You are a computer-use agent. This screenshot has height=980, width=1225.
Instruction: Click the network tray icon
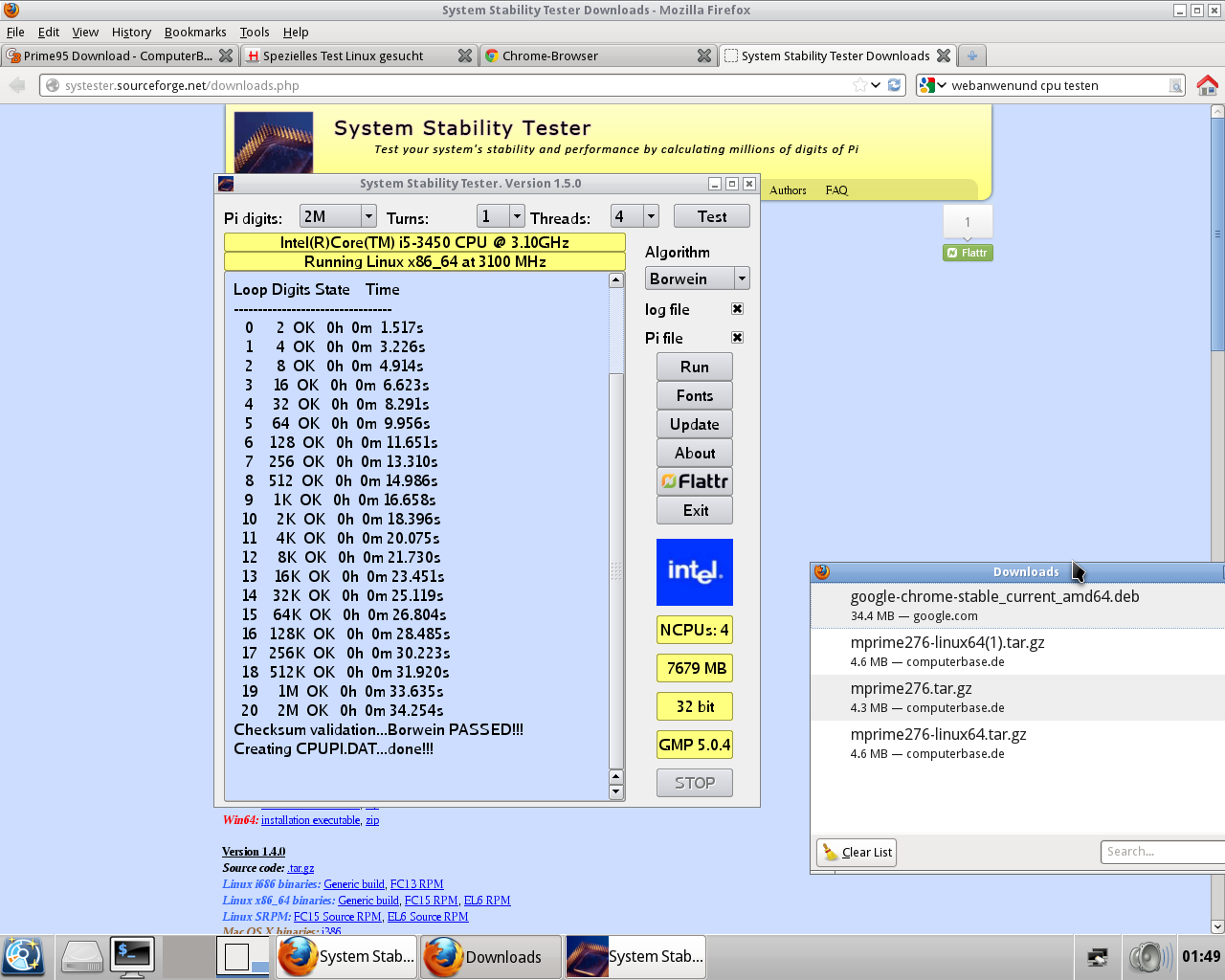click(x=1098, y=957)
